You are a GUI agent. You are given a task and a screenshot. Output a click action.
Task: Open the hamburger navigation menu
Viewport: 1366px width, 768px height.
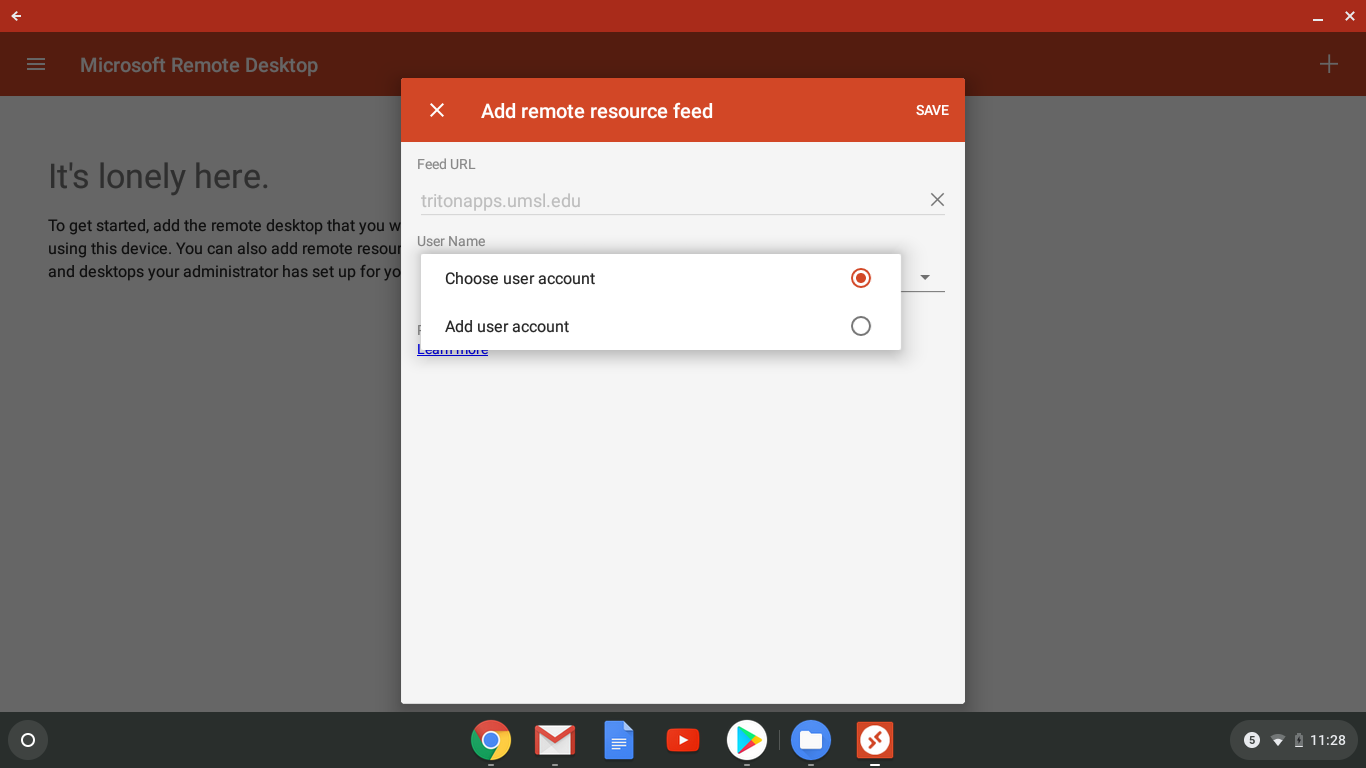[36, 64]
